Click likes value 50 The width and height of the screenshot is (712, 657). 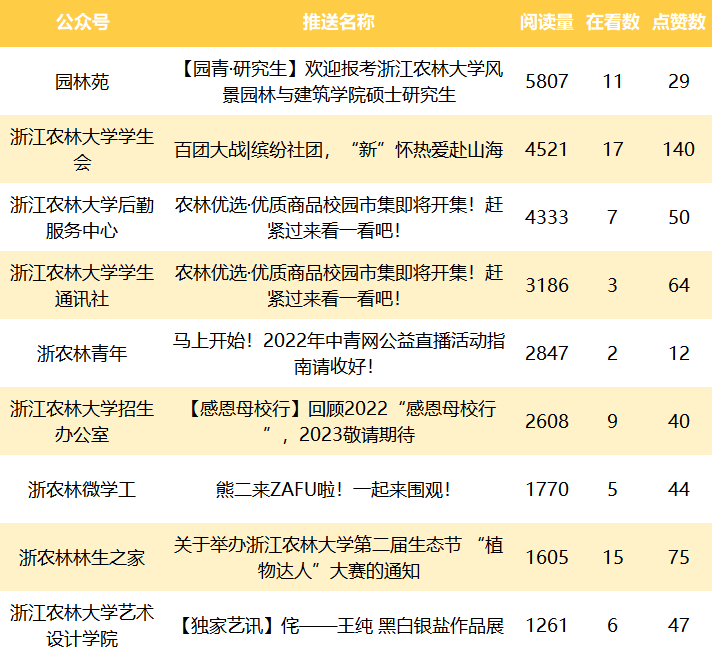pyautogui.click(x=679, y=217)
